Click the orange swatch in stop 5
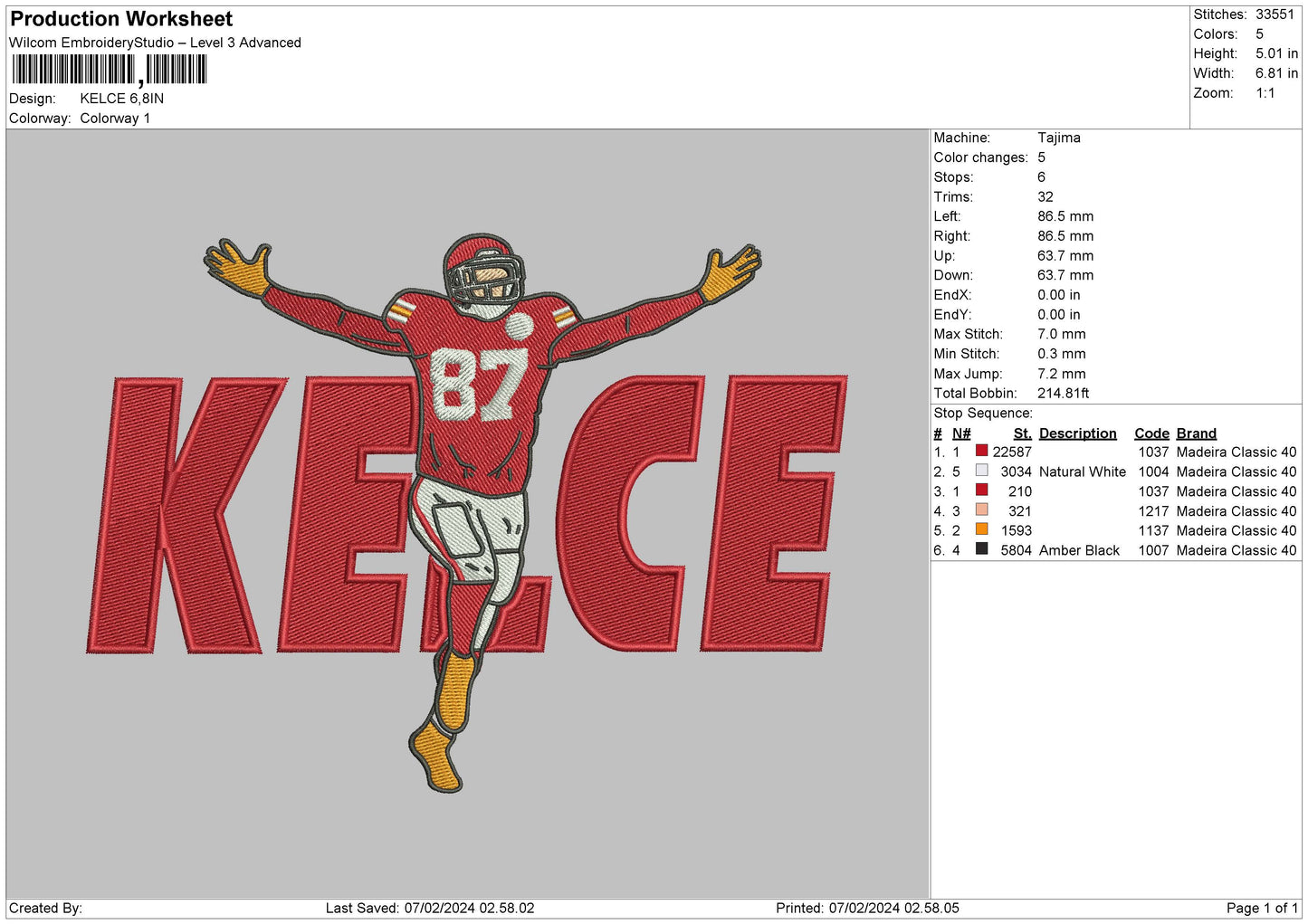 point(981,529)
